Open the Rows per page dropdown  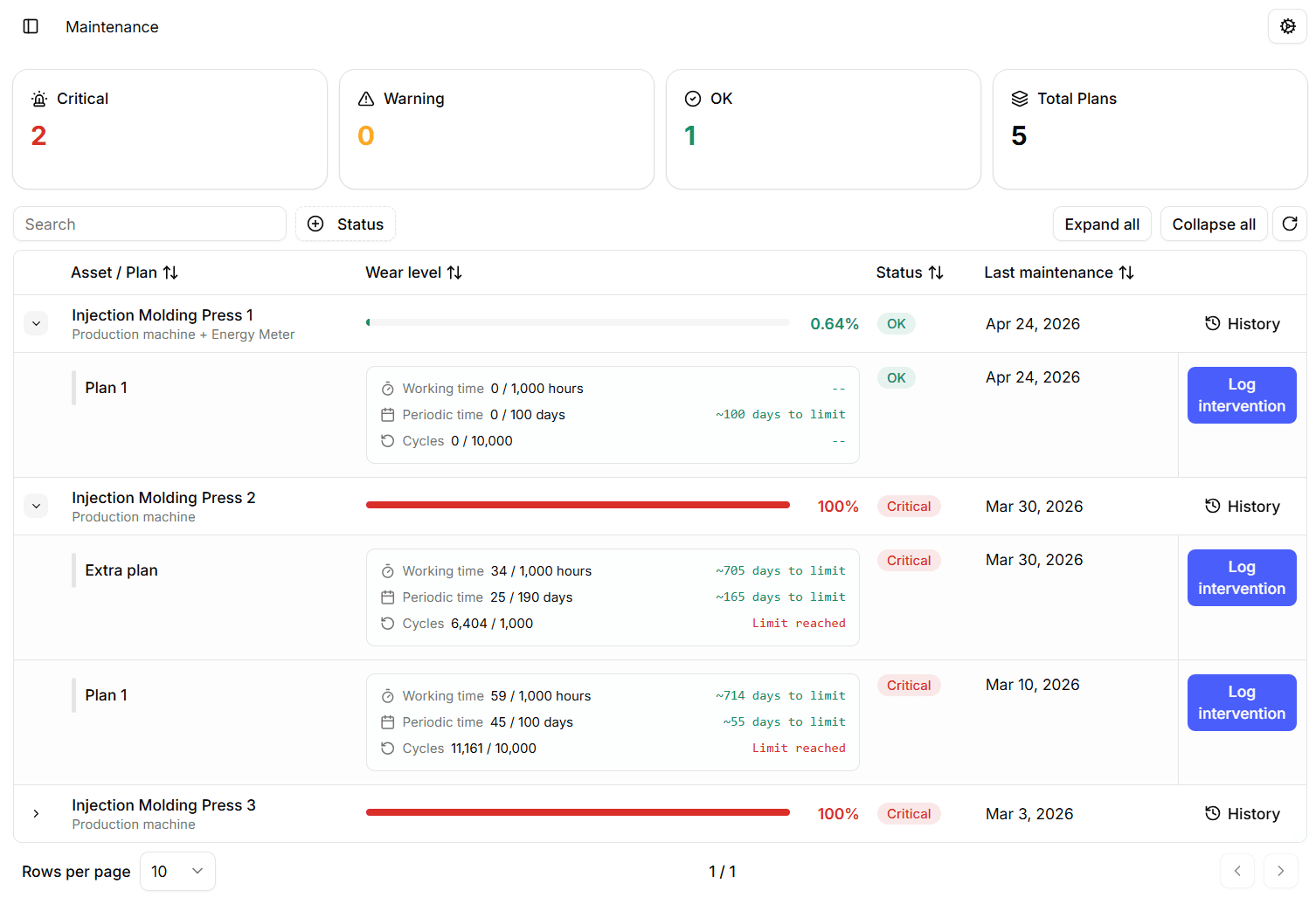coord(177,871)
